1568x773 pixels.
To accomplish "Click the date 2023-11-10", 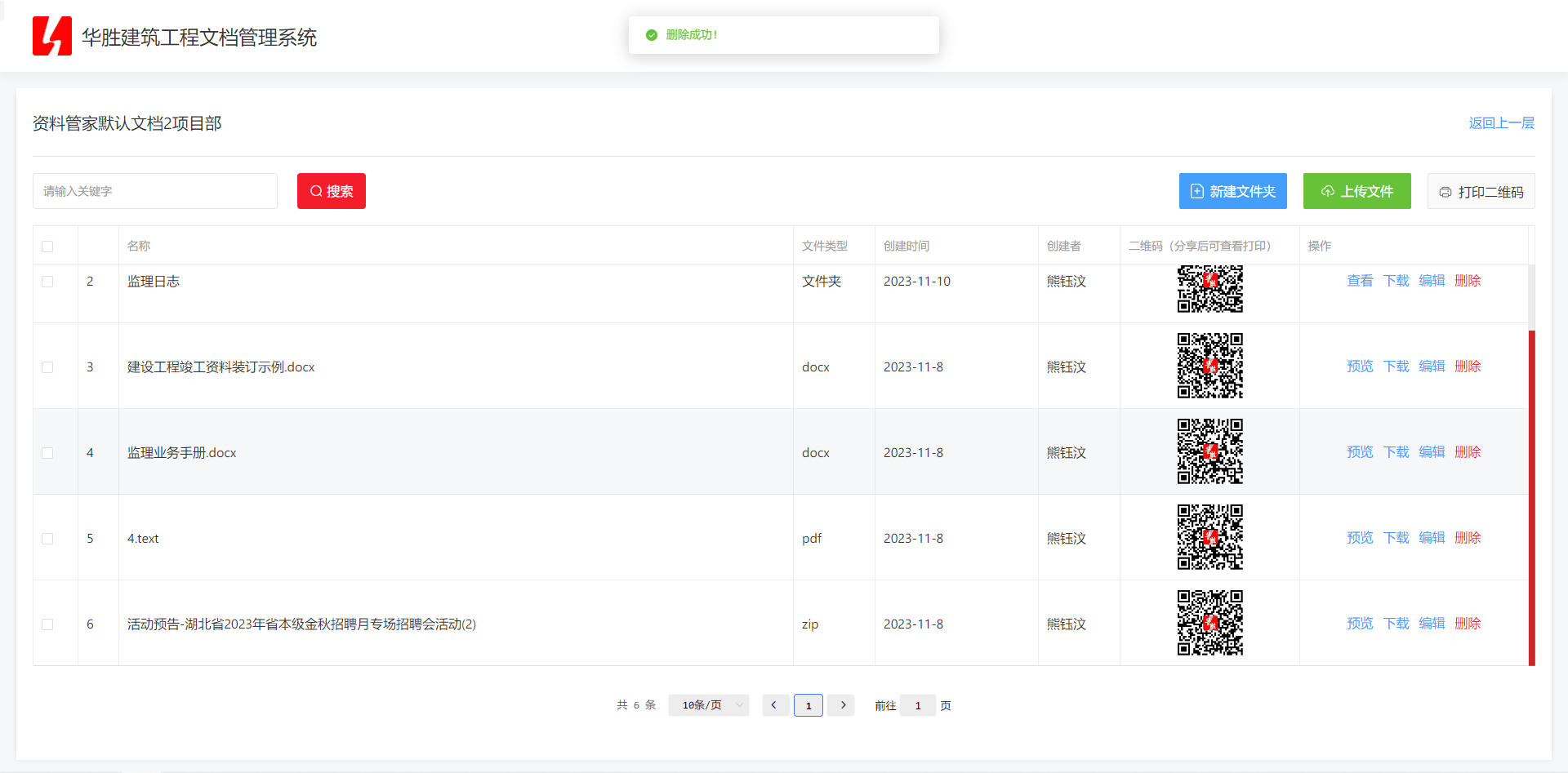I will pos(917,282).
